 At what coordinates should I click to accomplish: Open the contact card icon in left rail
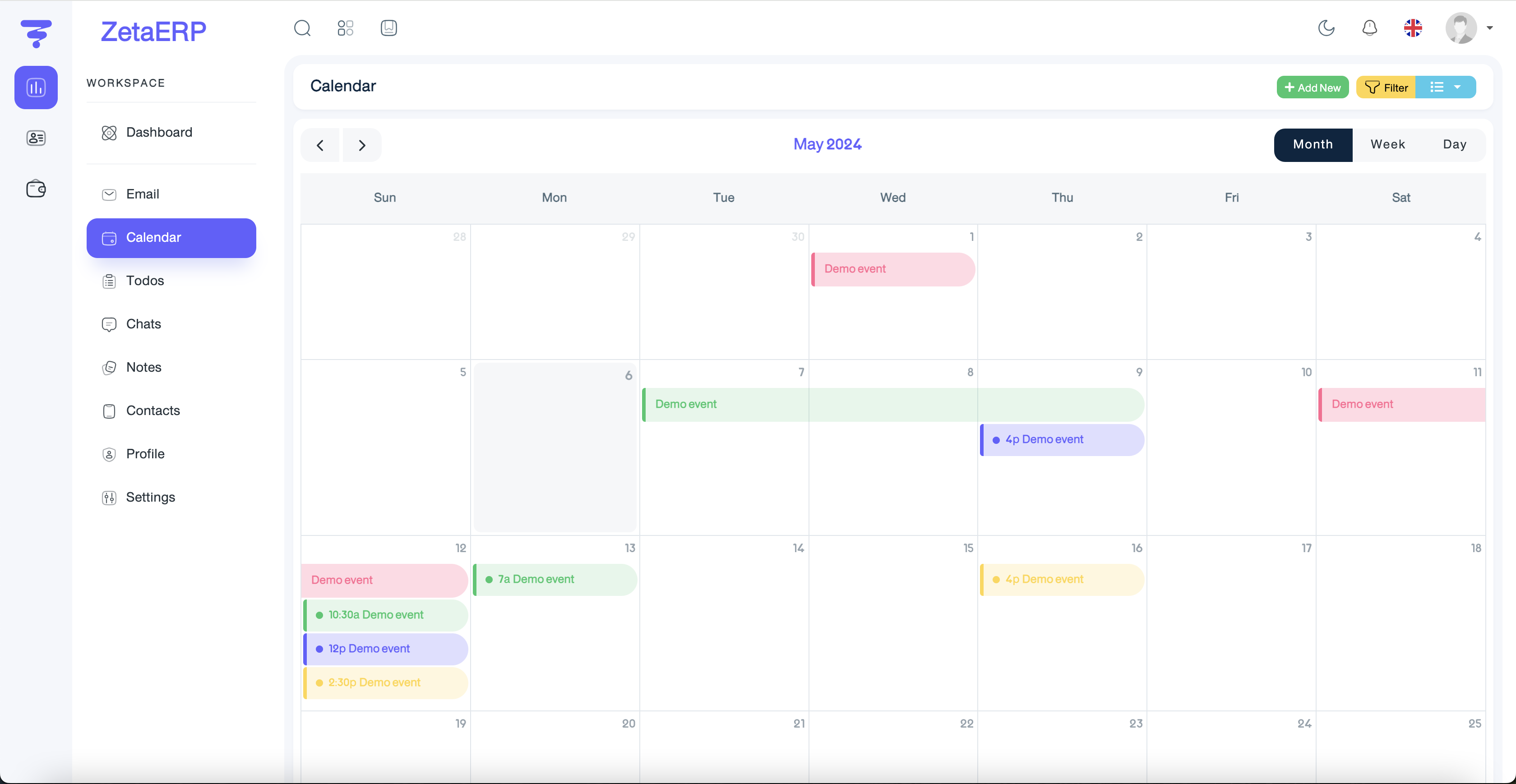(36, 138)
